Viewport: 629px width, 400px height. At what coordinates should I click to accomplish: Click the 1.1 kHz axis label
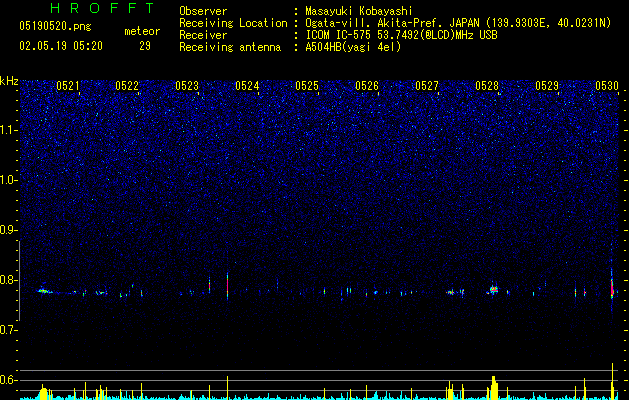(8, 130)
